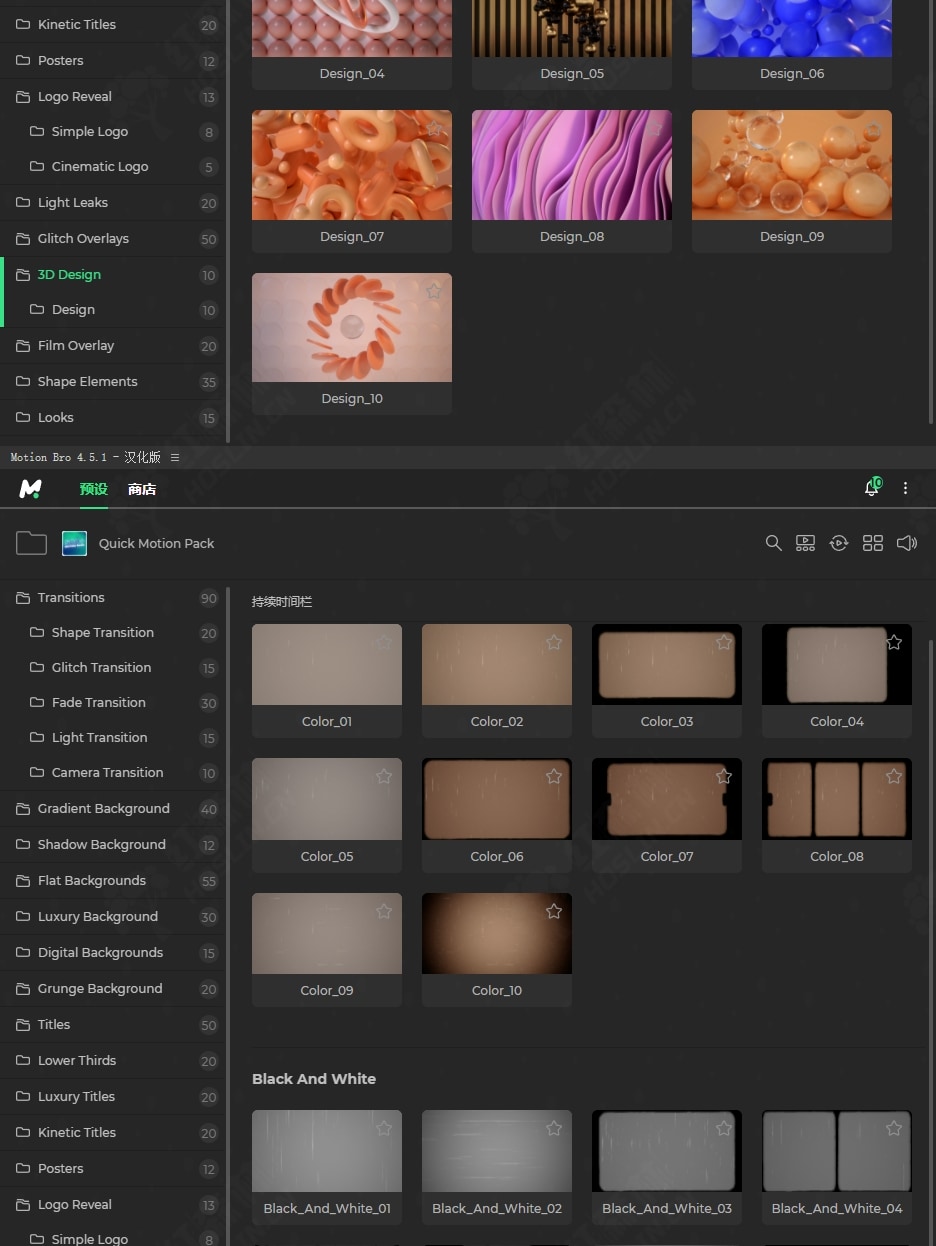Select the Quick Motion Pack title
Viewport: 936px width, 1246px height.
[x=156, y=543]
